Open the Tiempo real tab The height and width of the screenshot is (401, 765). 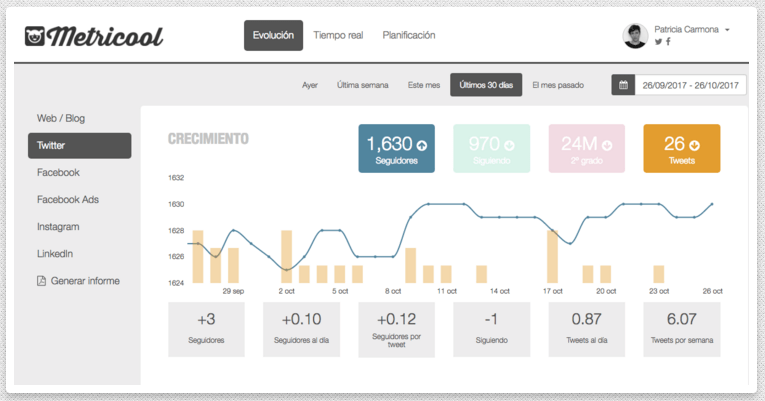[x=338, y=35]
